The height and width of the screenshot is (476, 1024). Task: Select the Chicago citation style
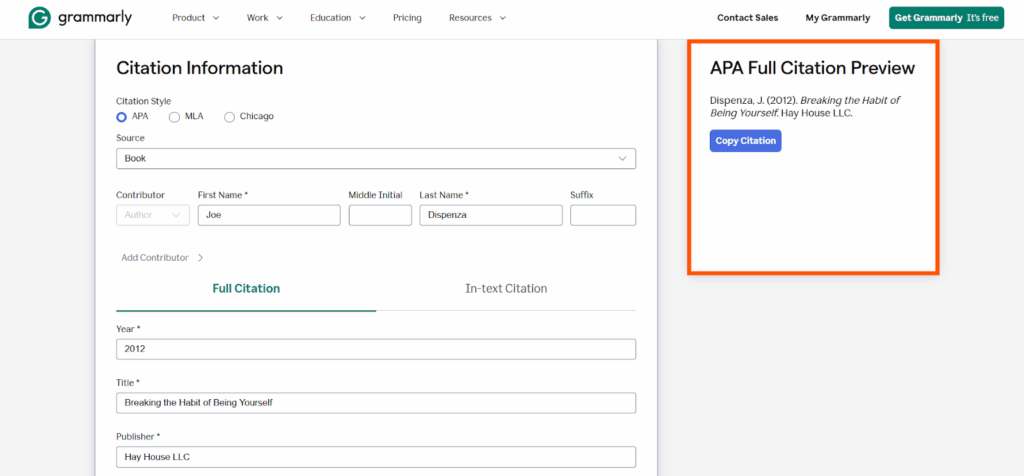tap(229, 117)
